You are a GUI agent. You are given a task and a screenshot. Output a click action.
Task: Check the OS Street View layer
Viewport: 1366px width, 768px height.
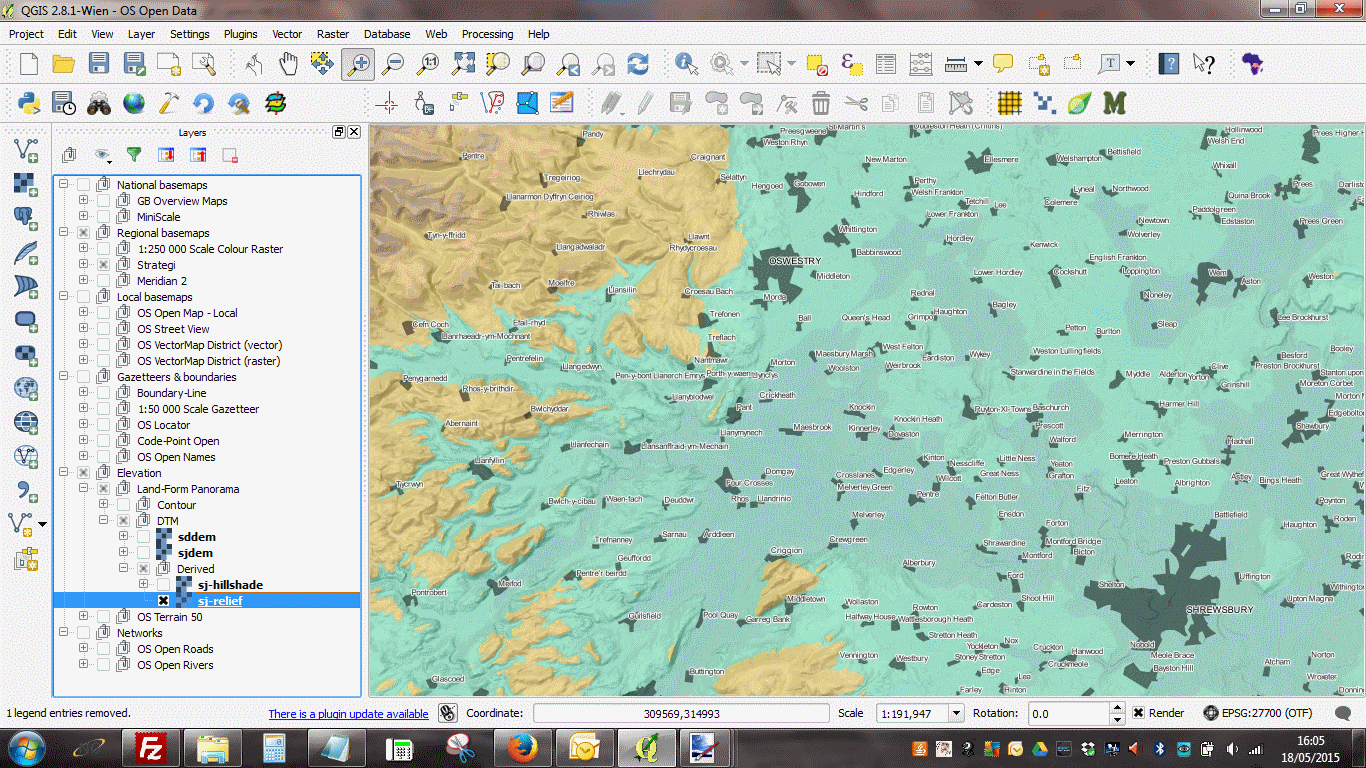(103, 329)
